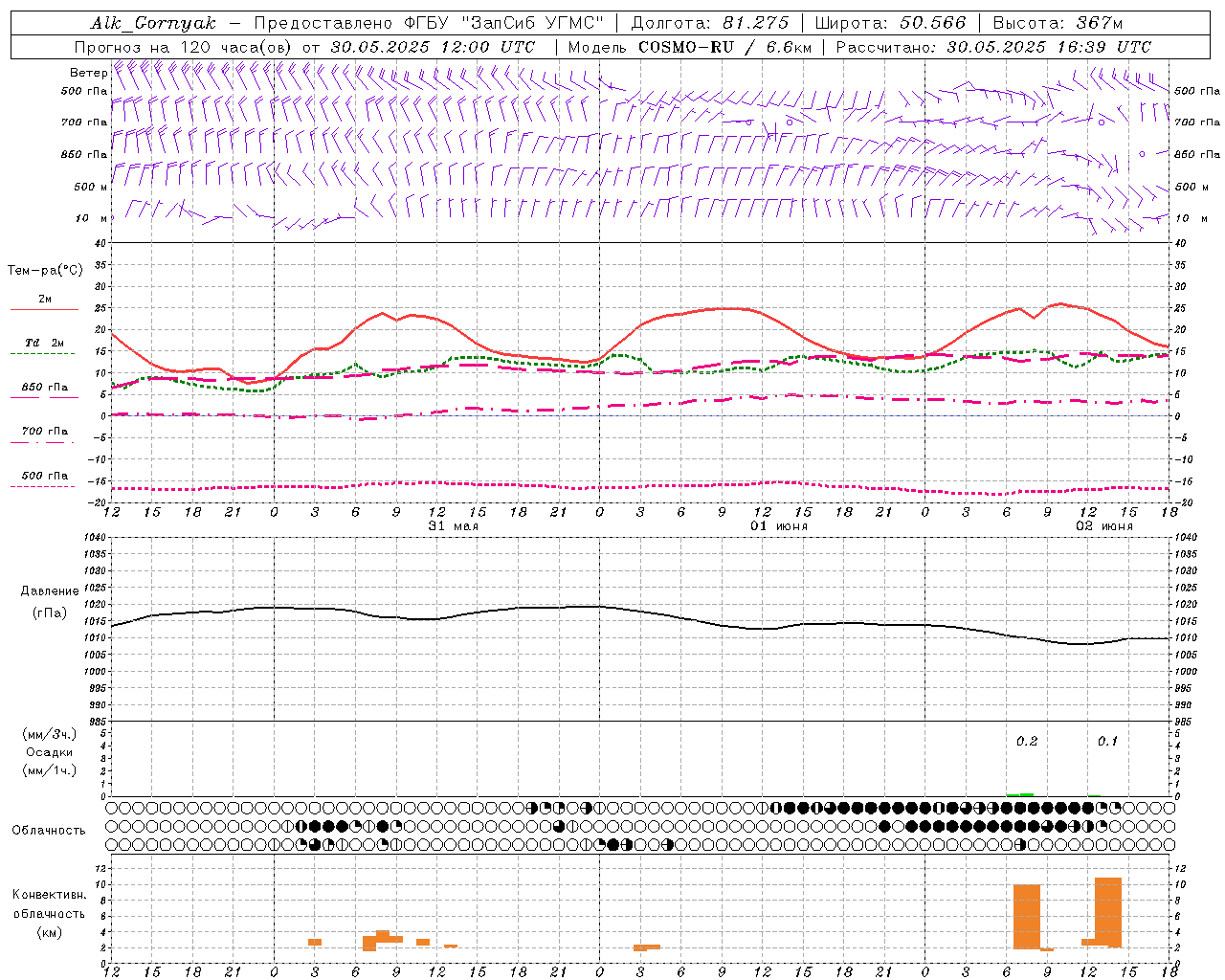Image resolution: width=1225 pixels, height=980 pixels.
Task: Click the Модель COSMO-RU / 6.6км text
Action: pos(689,47)
